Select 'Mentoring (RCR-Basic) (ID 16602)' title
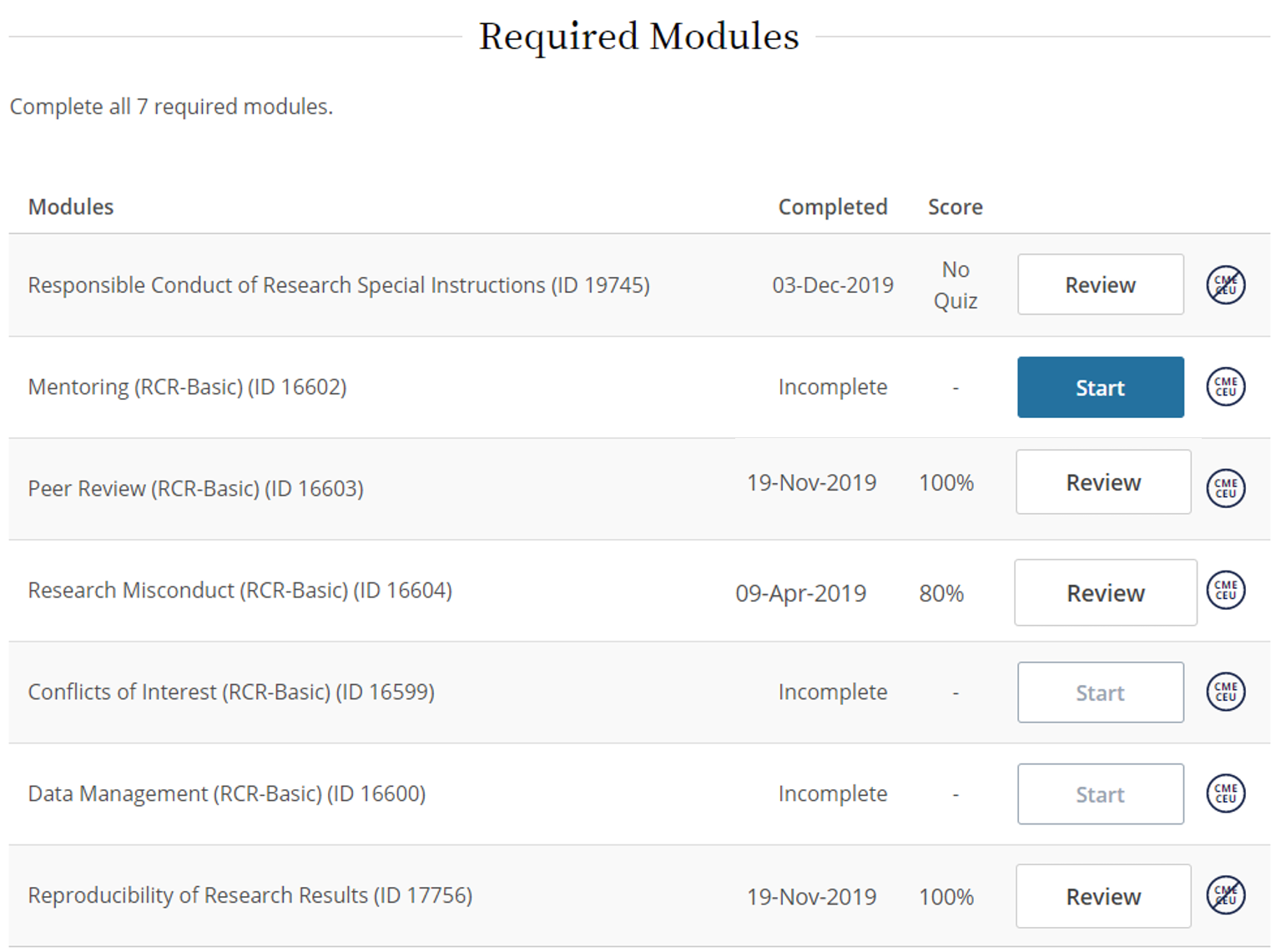1276x952 pixels. click(187, 387)
